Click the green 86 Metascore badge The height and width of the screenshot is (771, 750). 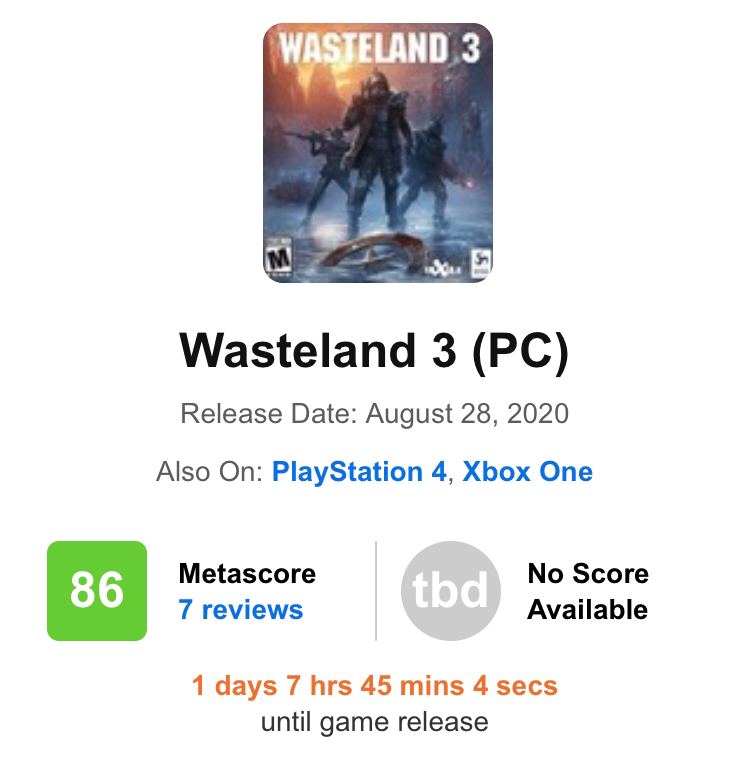(x=97, y=590)
